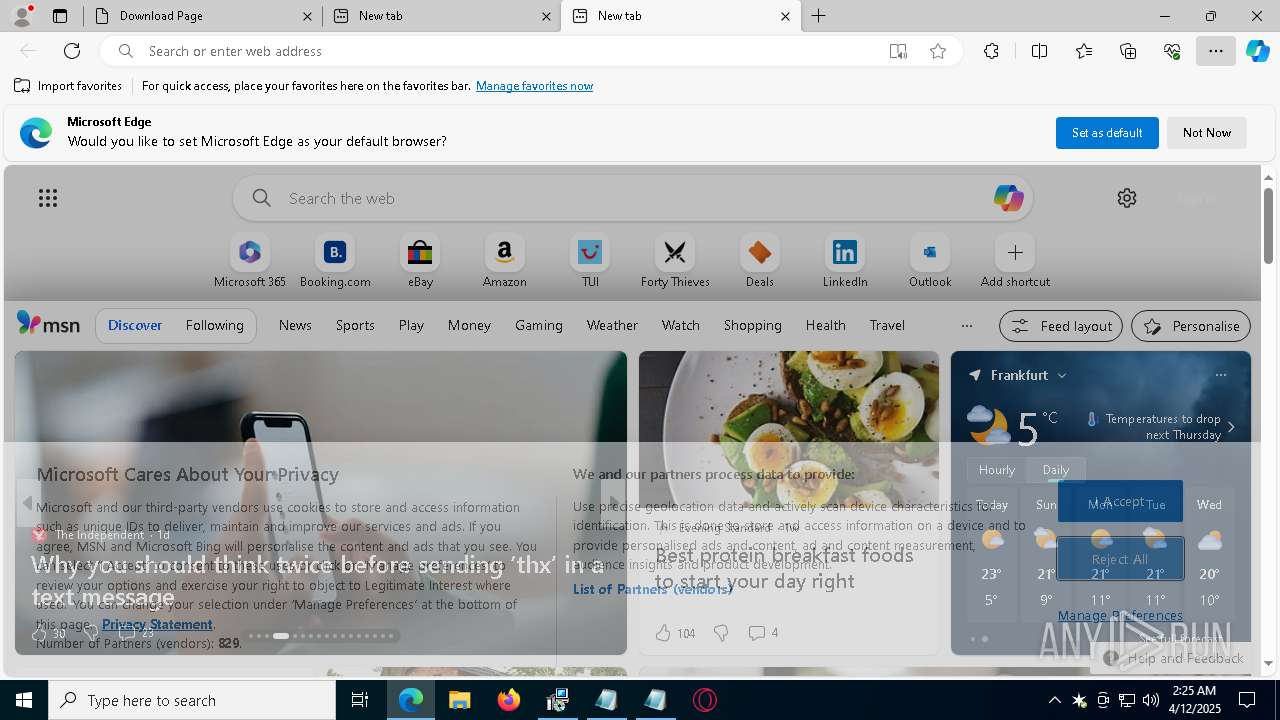Open the page settings gear icon
This screenshot has height=720, width=1280.
click(1127, 198)
